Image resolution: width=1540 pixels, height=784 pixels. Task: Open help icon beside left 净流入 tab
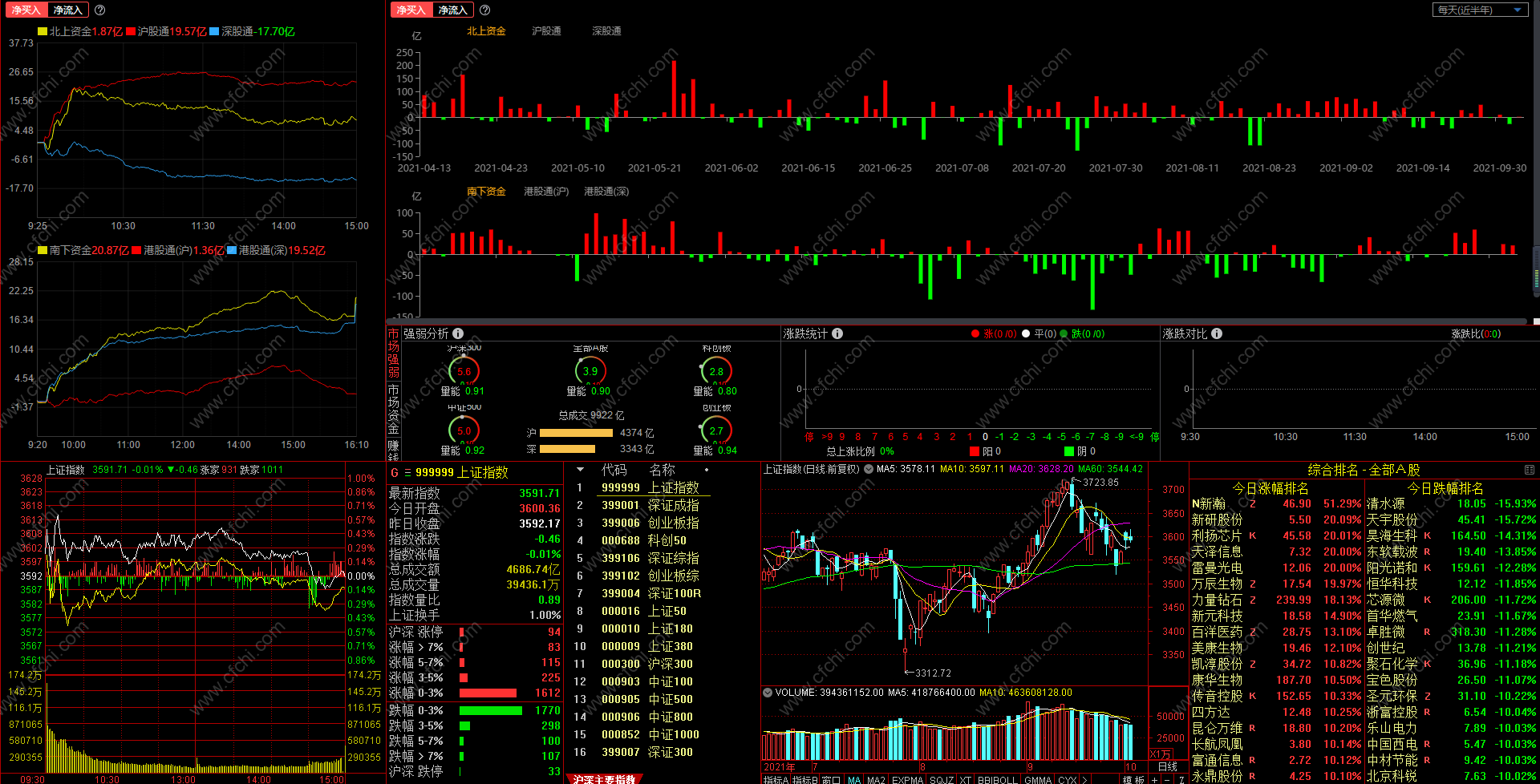coord(99,10)
